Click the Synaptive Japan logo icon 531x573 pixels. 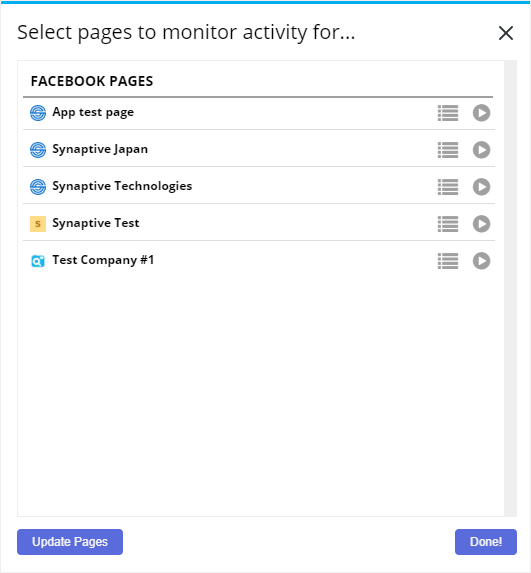pyautogui.click(x=38, y=150)
